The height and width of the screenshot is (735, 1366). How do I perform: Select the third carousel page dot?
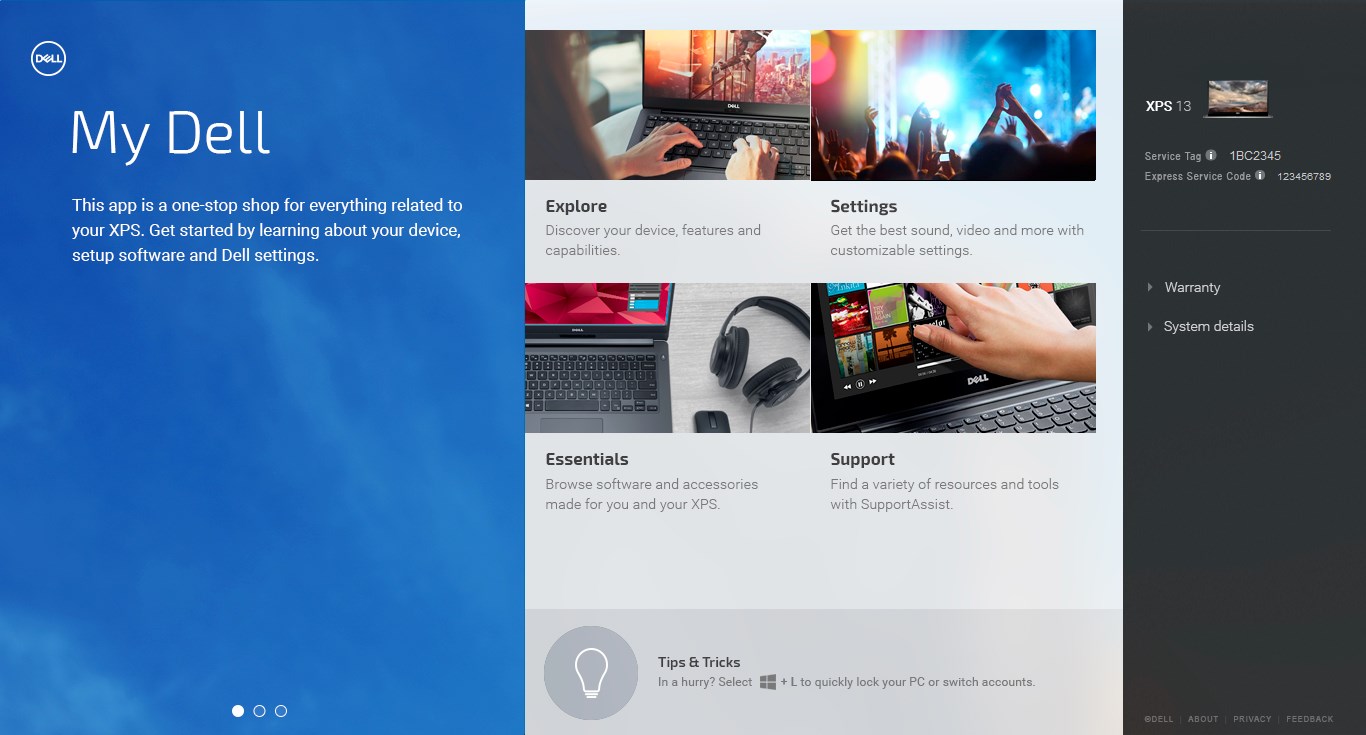coord(281,711)
